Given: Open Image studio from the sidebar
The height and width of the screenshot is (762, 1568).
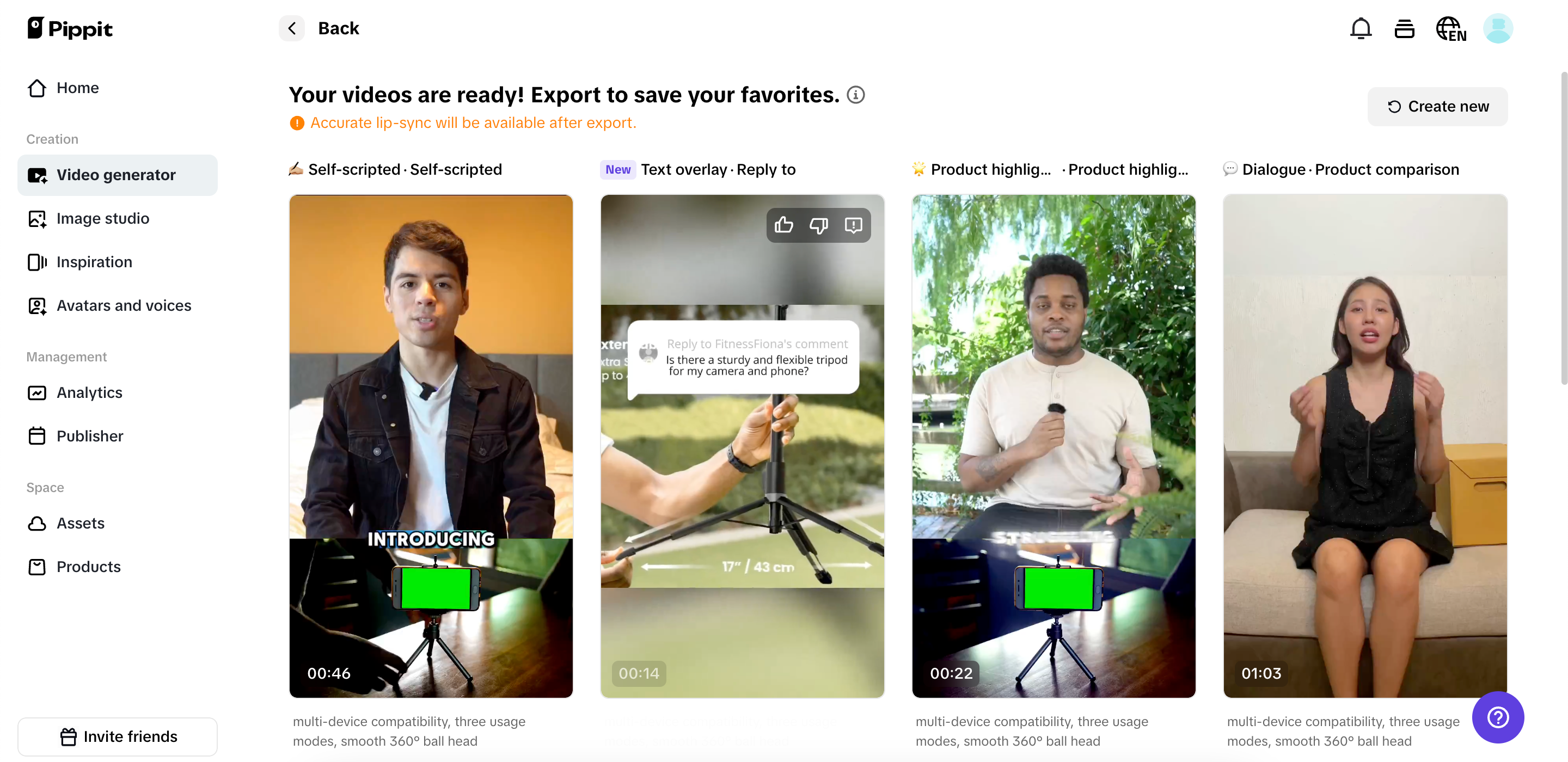Looking at the screenshot, I should pos(102,218).
